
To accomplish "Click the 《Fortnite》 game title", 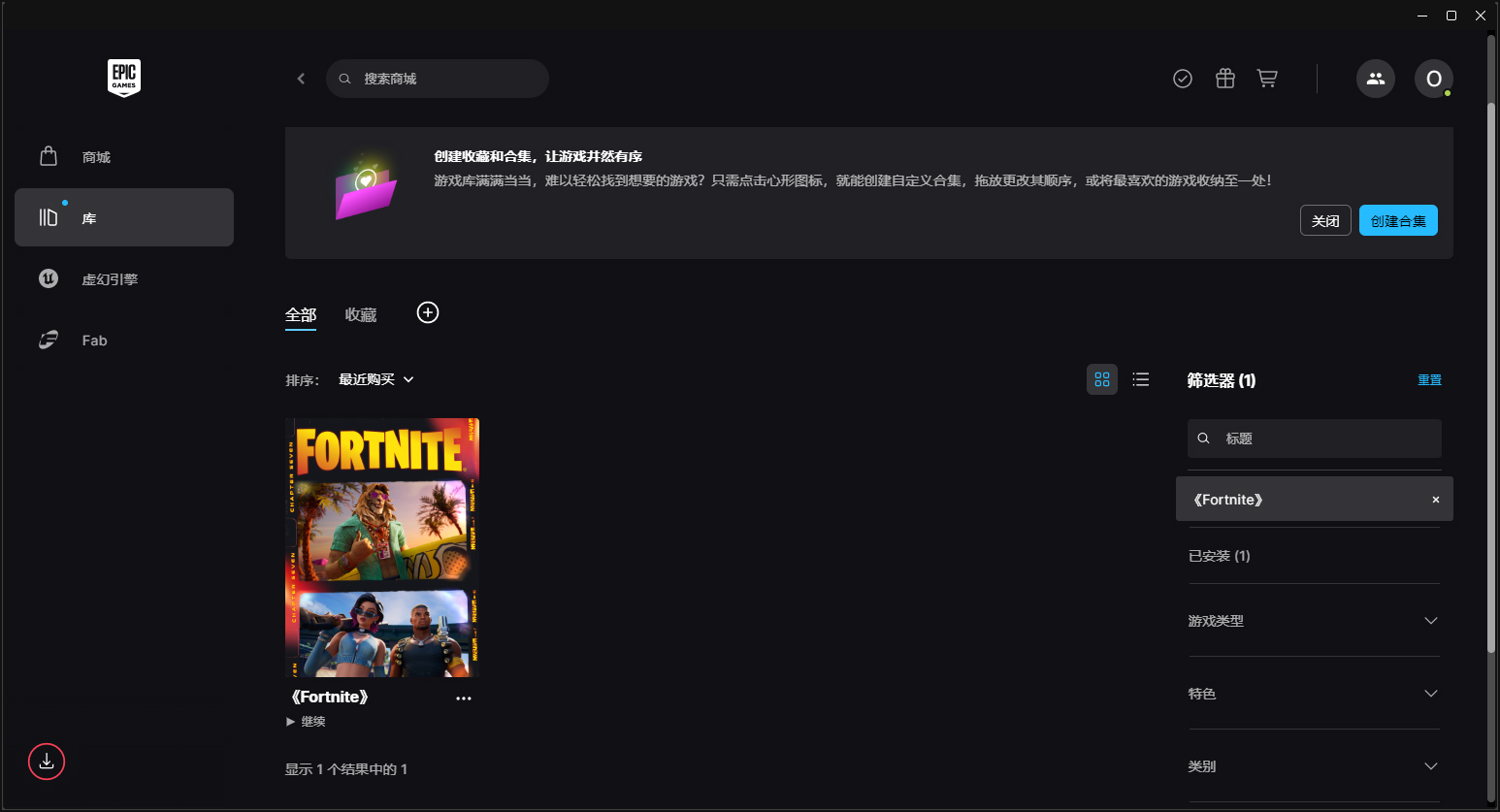I will 330,697.
